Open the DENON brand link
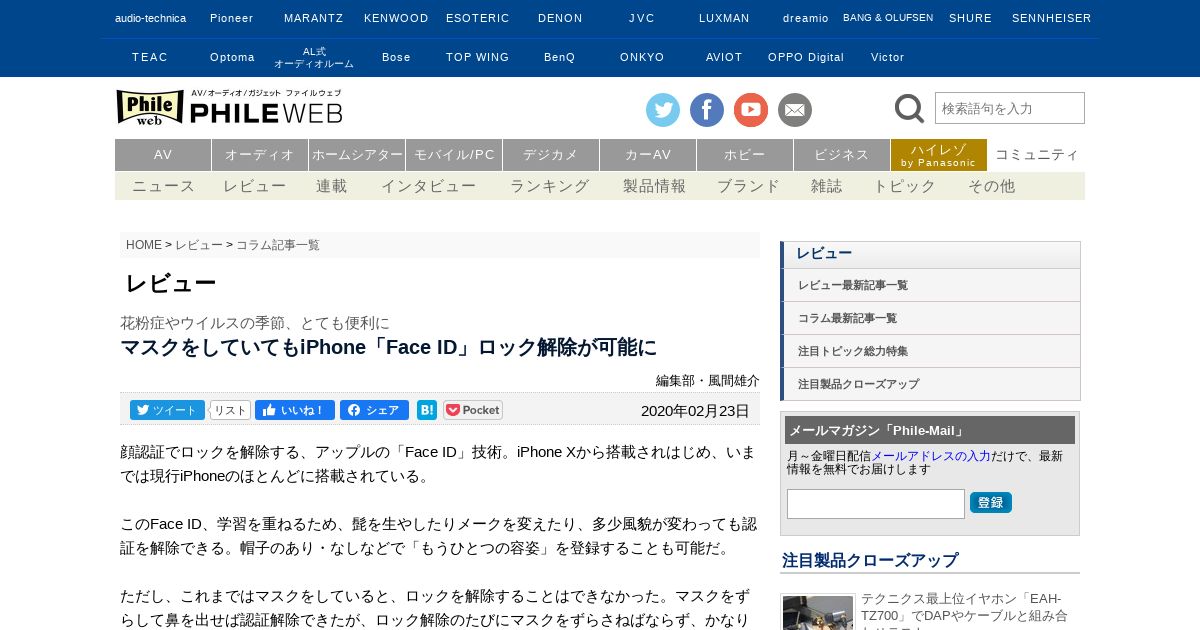Viewport: 1200px width, 630px height. click(560, 18)
